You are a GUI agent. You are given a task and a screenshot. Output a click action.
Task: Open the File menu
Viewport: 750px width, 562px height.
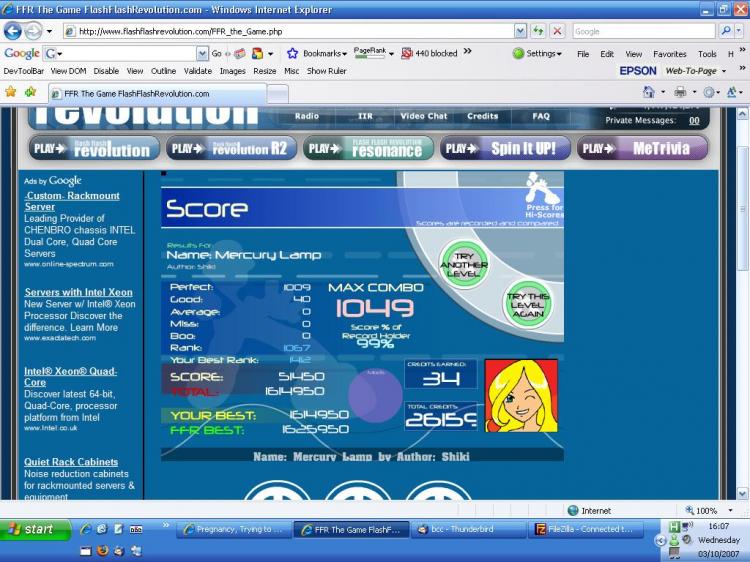(x=583, y=54)
